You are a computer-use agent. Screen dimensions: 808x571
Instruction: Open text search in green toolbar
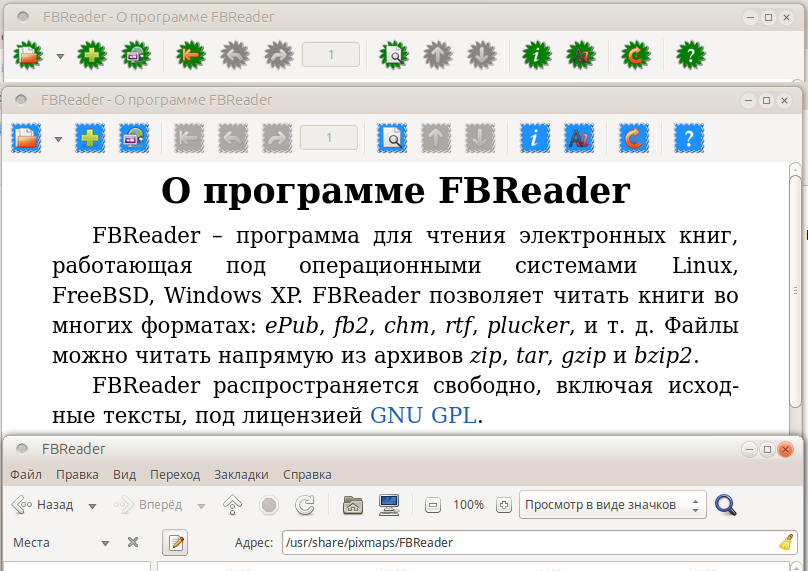pyautogui.click(x=394, y=55)
